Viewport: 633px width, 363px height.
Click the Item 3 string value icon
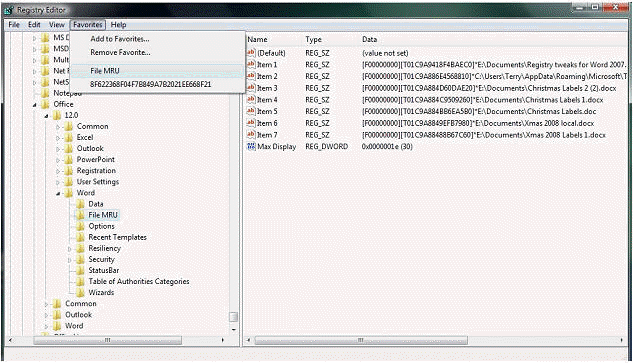pos(251,88)
